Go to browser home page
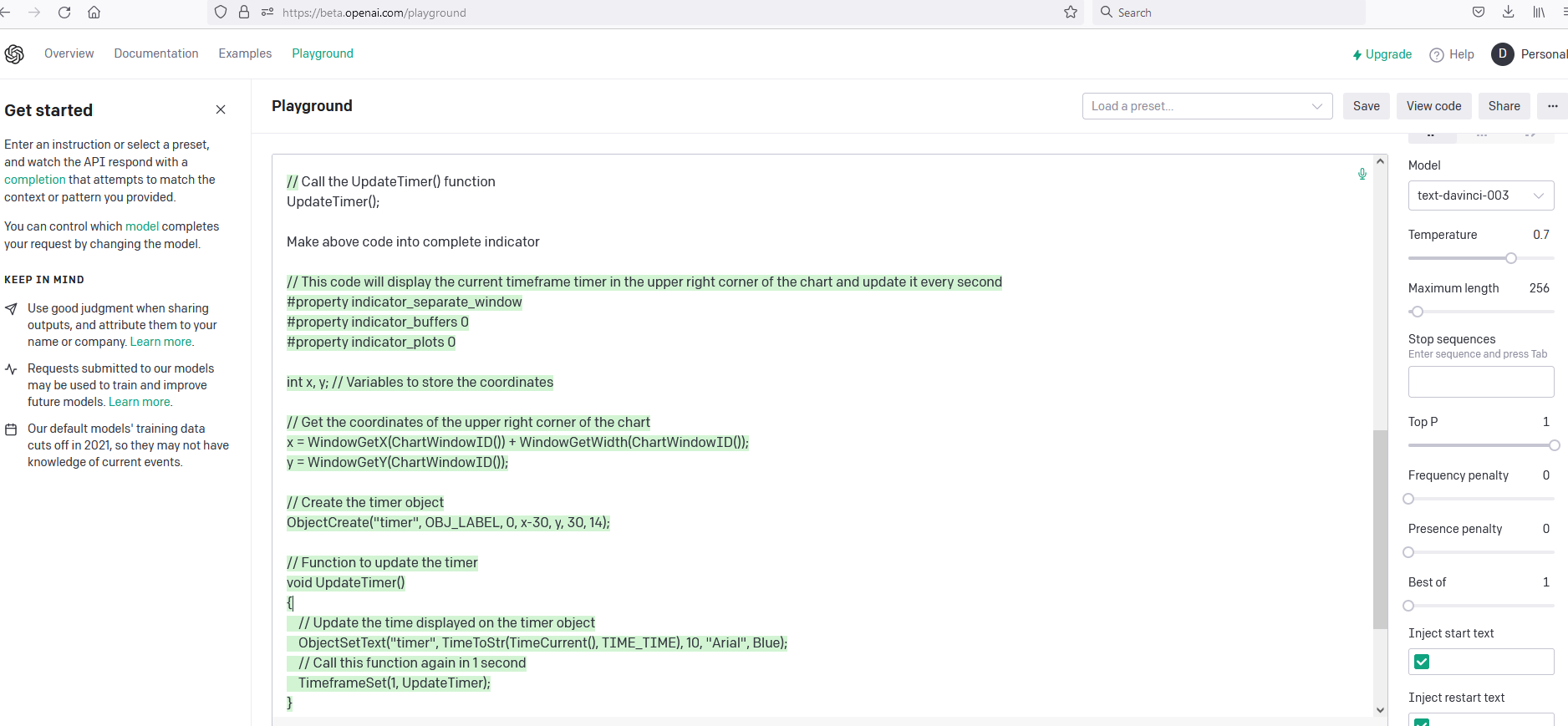1568x726 pixels. (x=94, y=13)
